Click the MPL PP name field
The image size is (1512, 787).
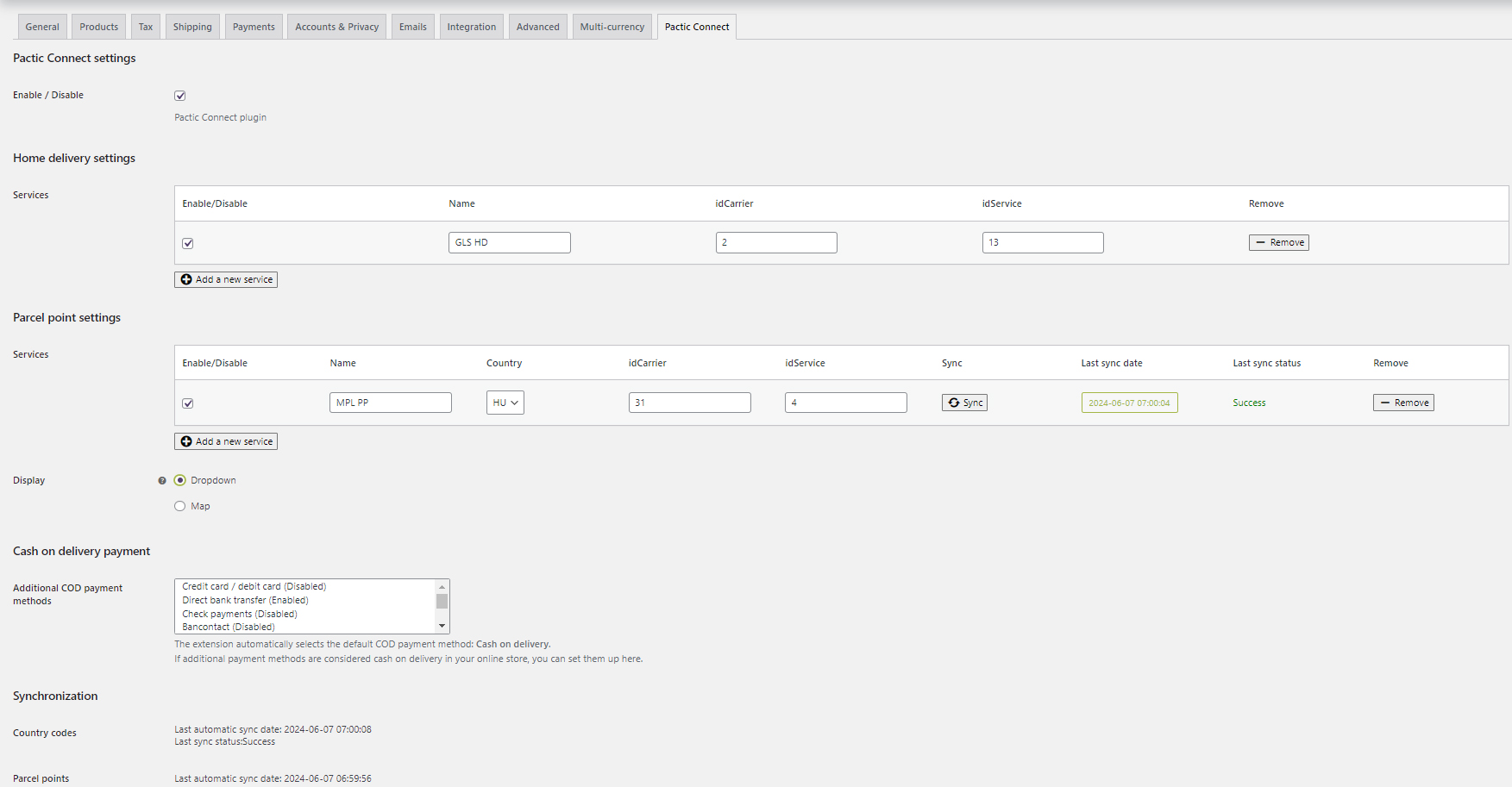pos(391,403)
